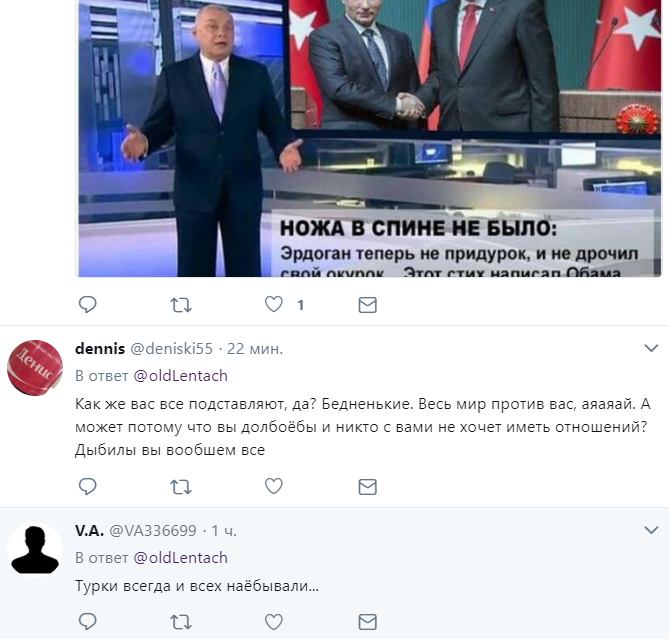
Task: Reply to V.A.'s tweet
Action: tap(88, 622)
